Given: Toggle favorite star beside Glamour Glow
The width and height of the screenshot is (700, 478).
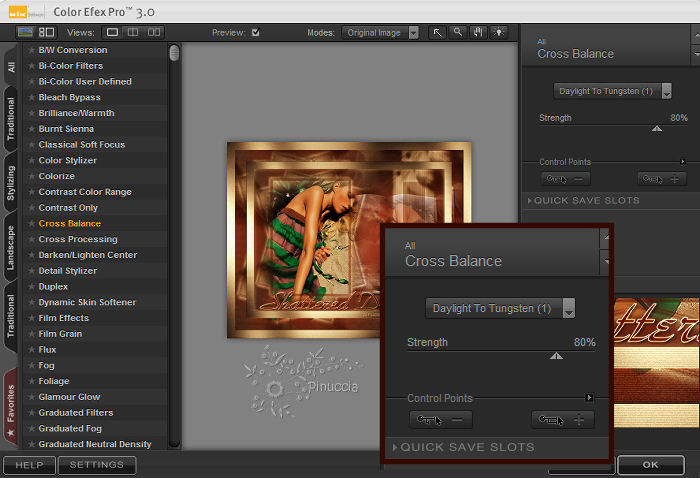Looking at the screenshot, I should (31, 397).
